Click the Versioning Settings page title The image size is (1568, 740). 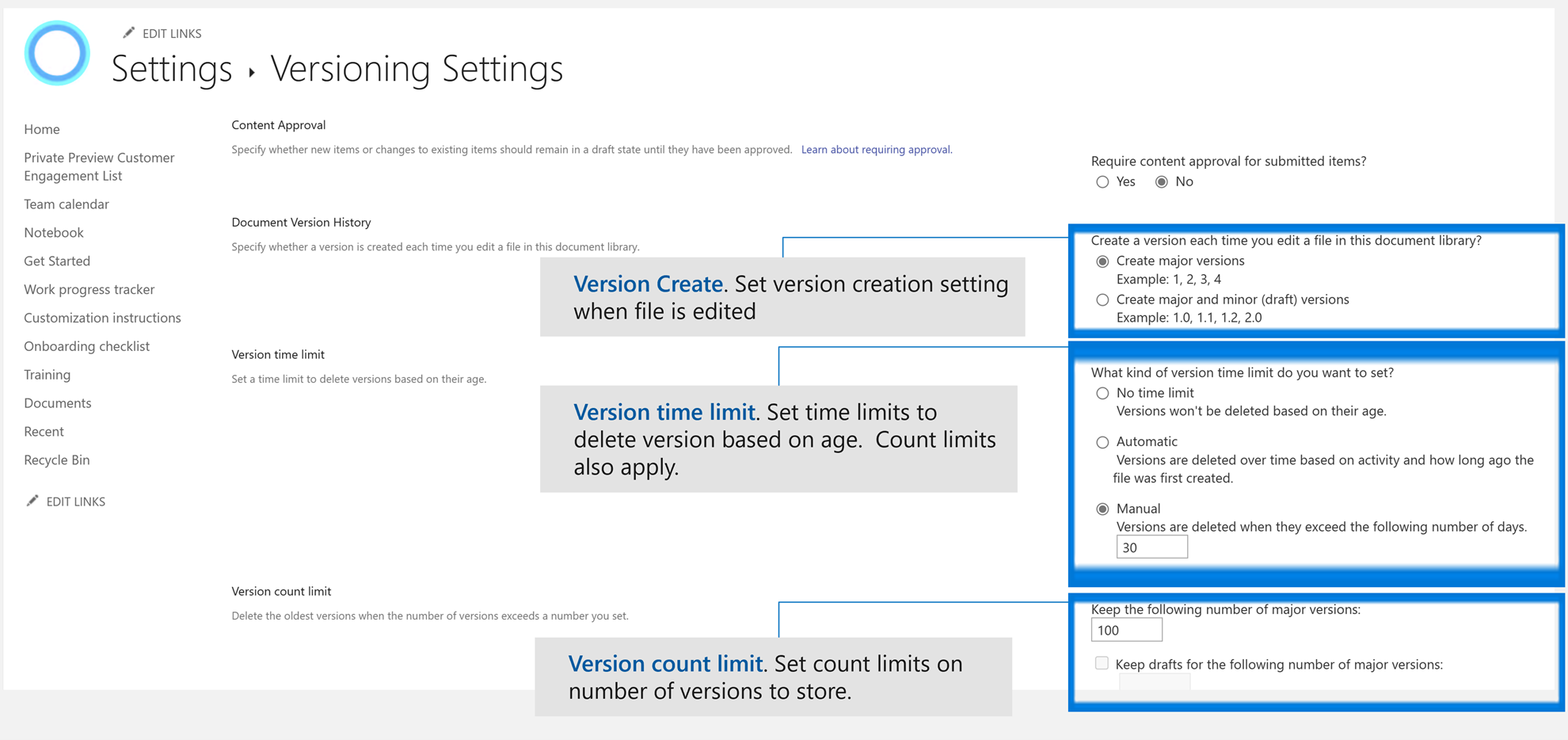(417, 69)
